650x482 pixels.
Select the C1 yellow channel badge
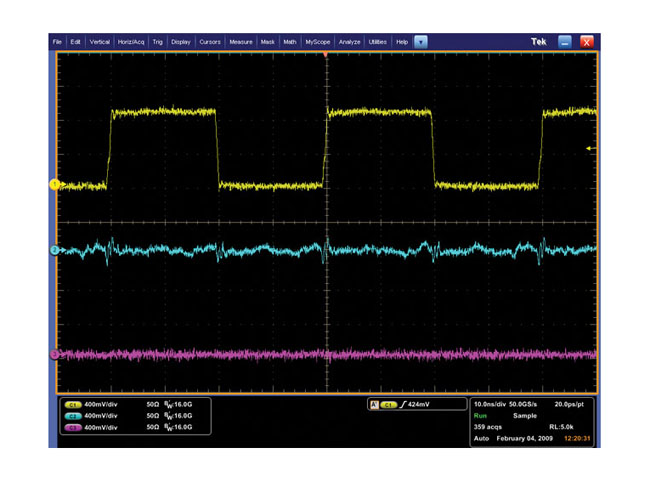73,404
